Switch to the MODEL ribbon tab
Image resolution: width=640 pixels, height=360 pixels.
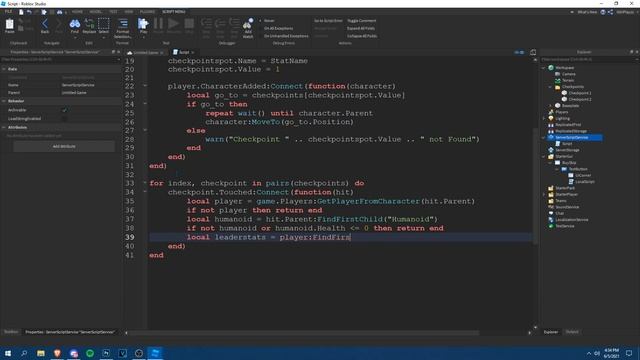[96, 12]
